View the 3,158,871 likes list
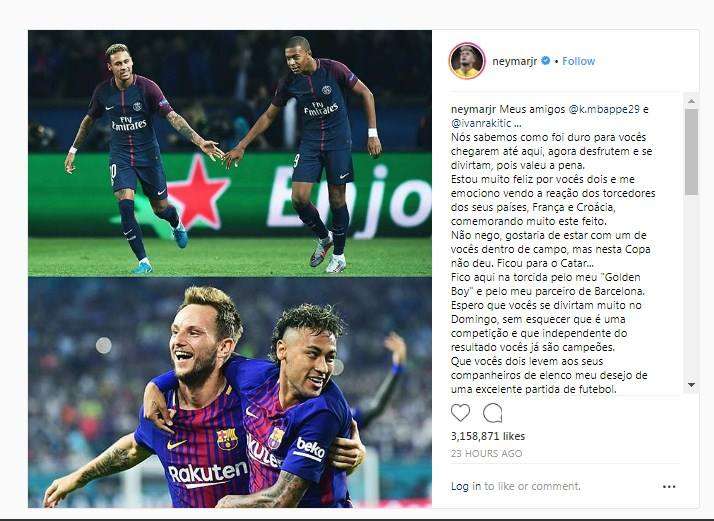Screen dimensions: 714x521 click(488, 436)
